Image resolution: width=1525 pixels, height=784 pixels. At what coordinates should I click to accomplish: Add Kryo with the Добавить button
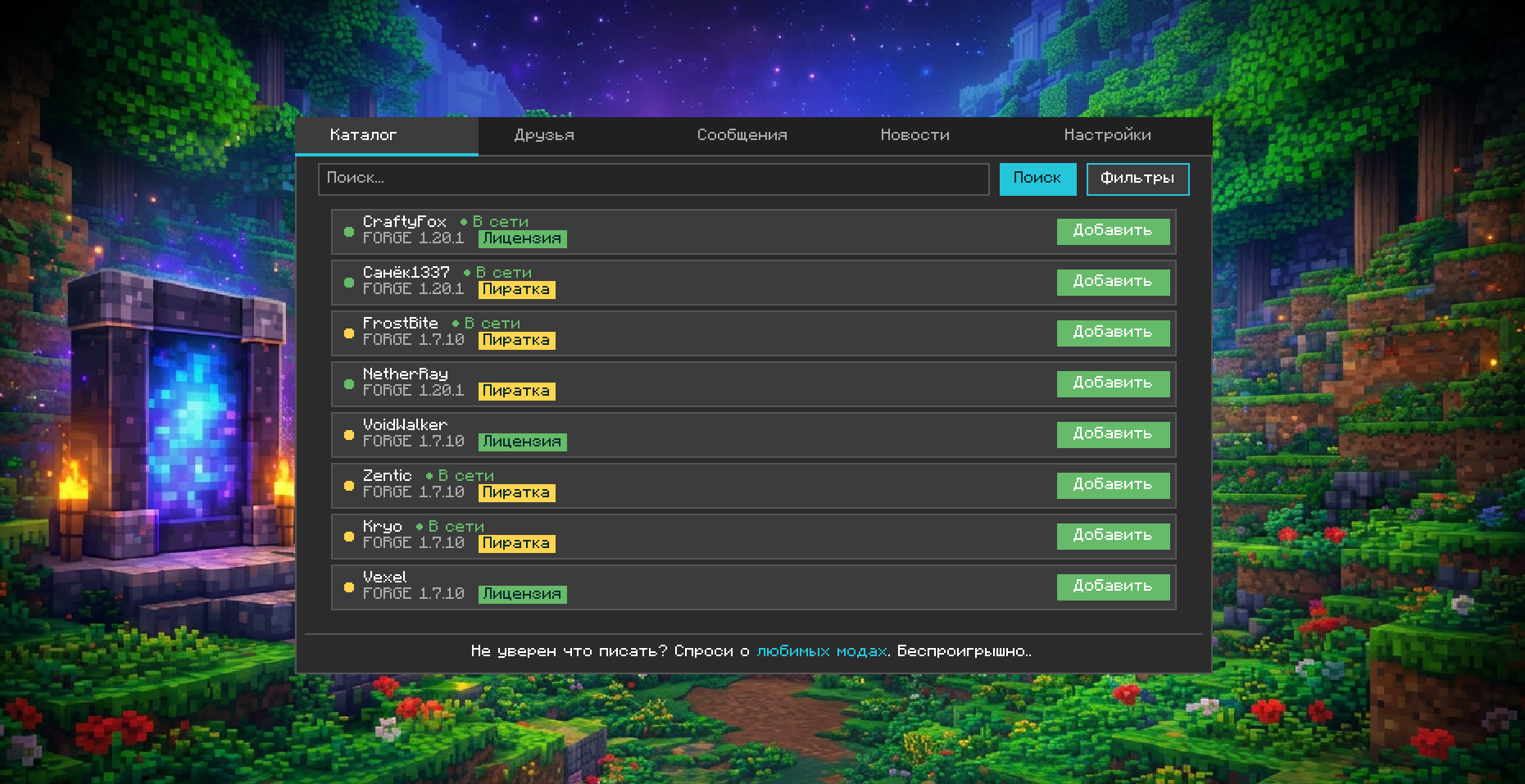pos(1113,536)
